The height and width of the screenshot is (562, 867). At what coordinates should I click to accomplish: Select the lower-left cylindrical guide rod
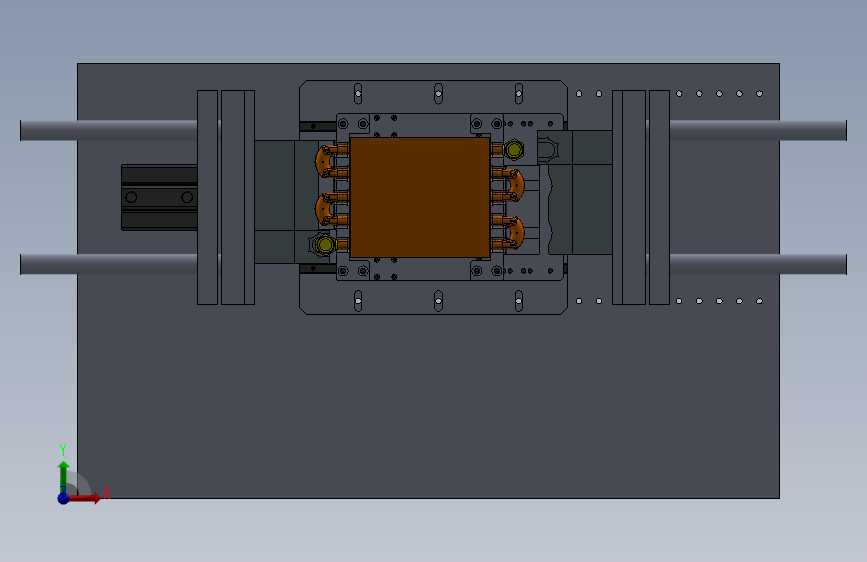[109, 264]
